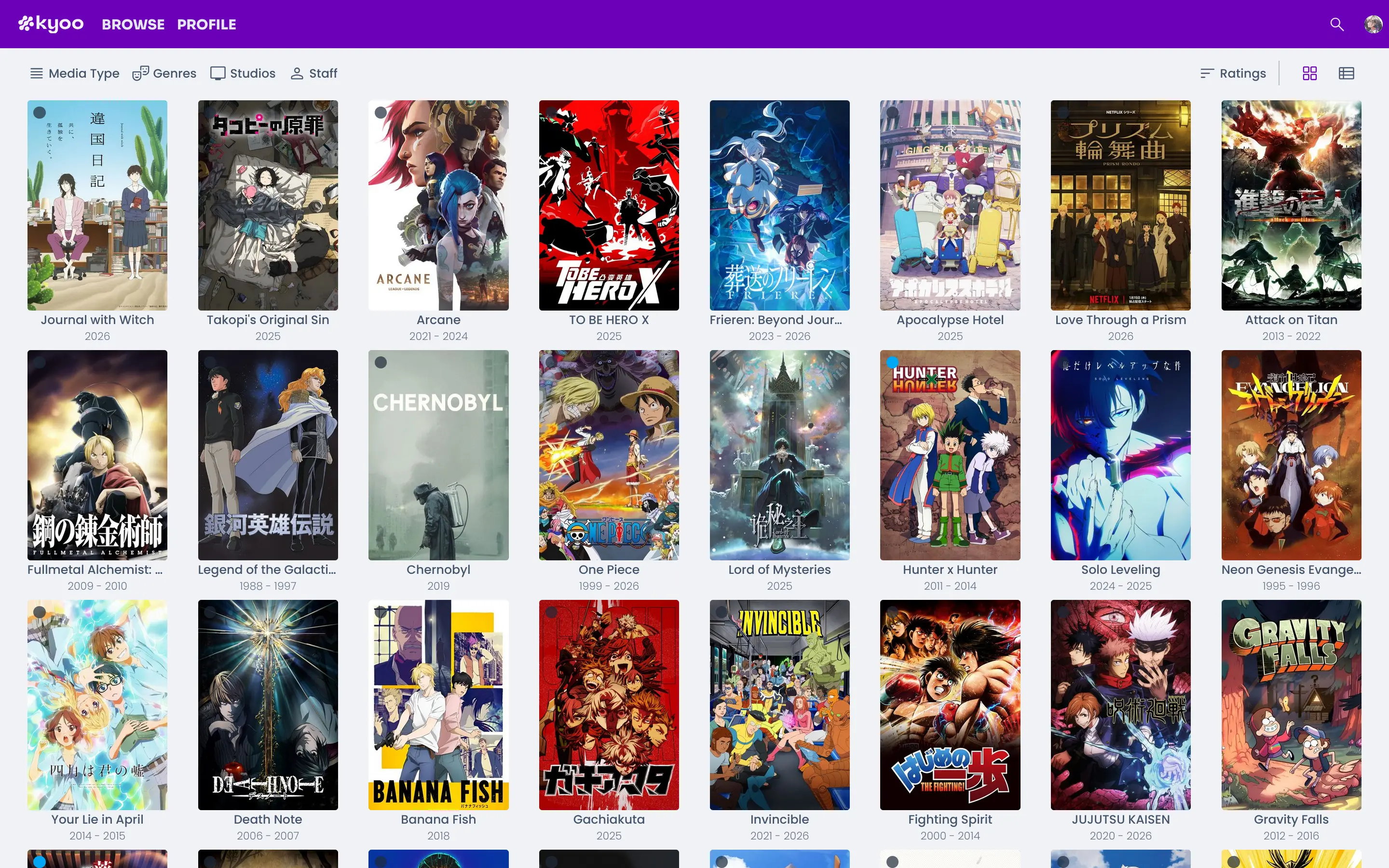Viewport: 1389px width, 868px height.
Task: Click the Ratings sort icon
Action: click(x=1207, y=73)
